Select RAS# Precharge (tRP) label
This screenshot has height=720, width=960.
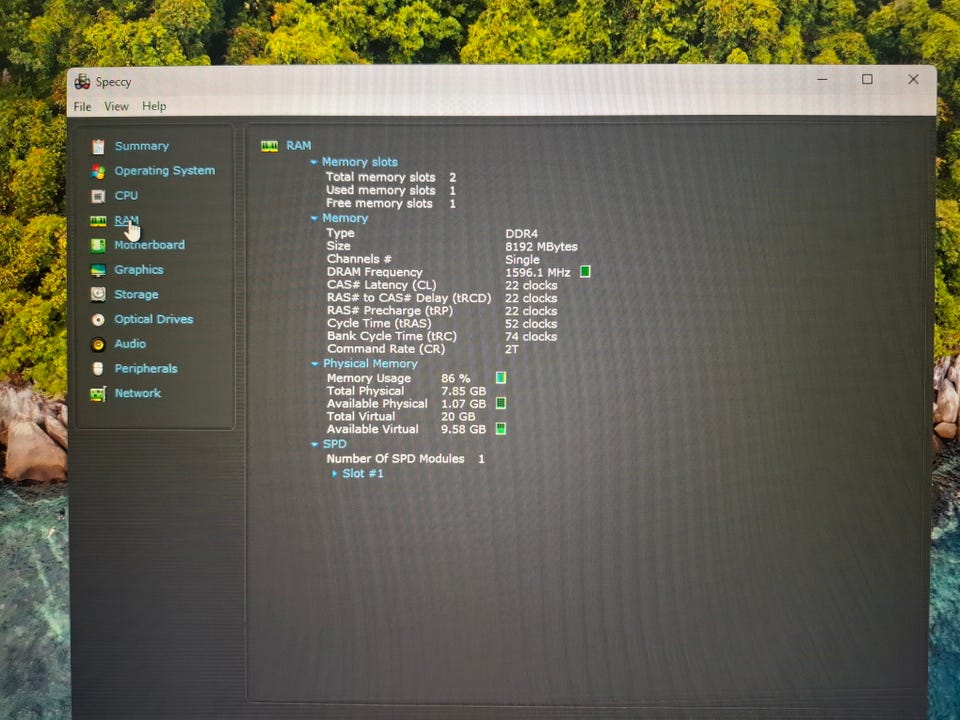point(390,310)
